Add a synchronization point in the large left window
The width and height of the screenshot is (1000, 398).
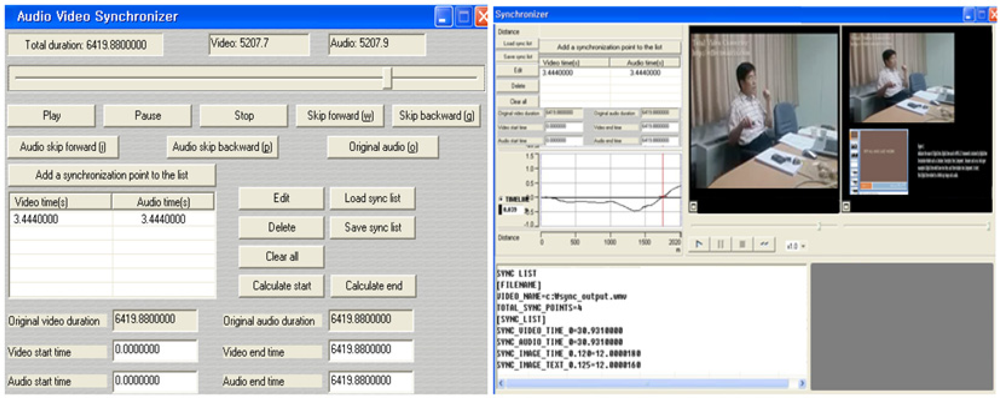coord(112,175)
